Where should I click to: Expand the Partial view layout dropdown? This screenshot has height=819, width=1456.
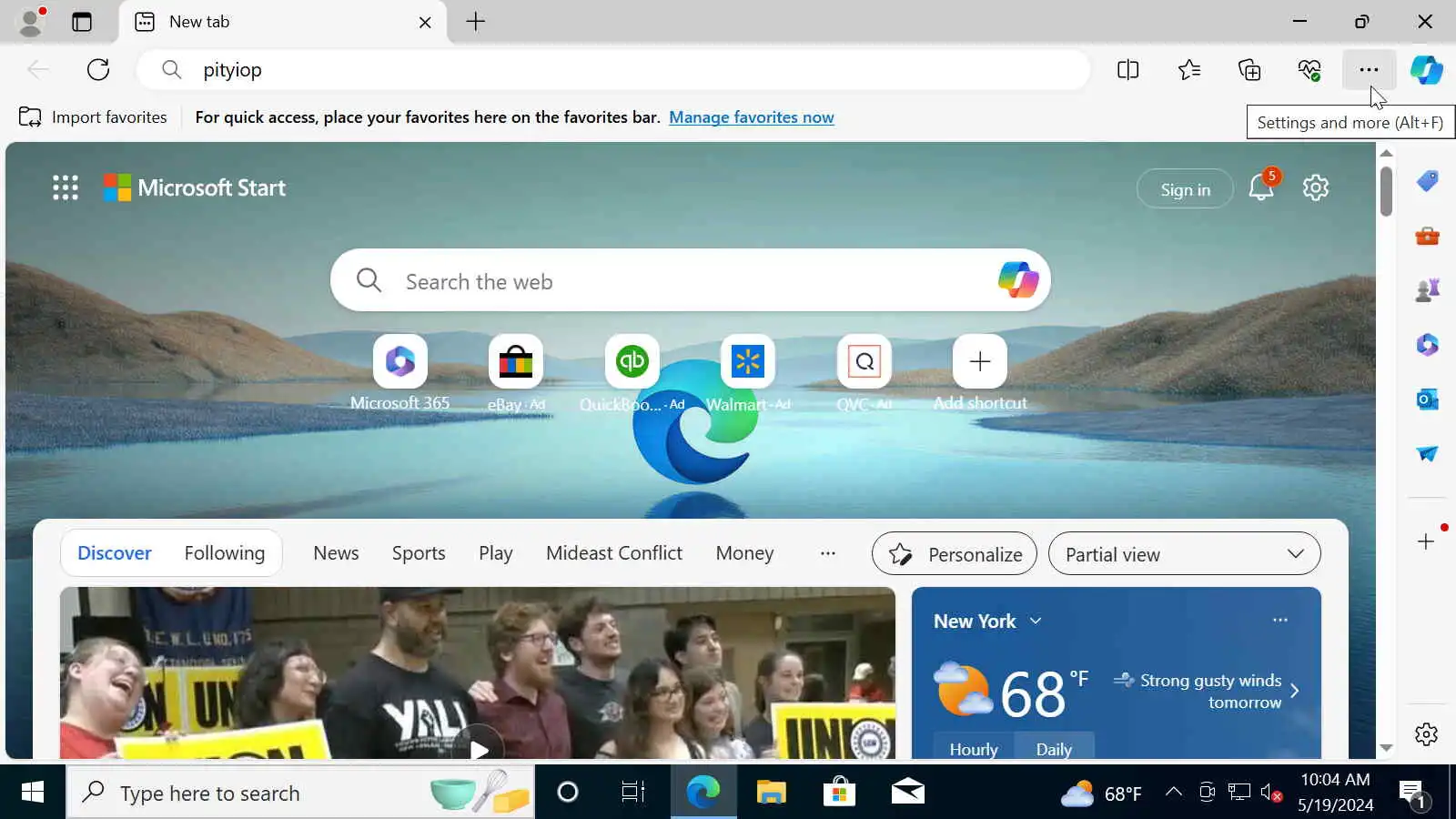point(1184,554)
